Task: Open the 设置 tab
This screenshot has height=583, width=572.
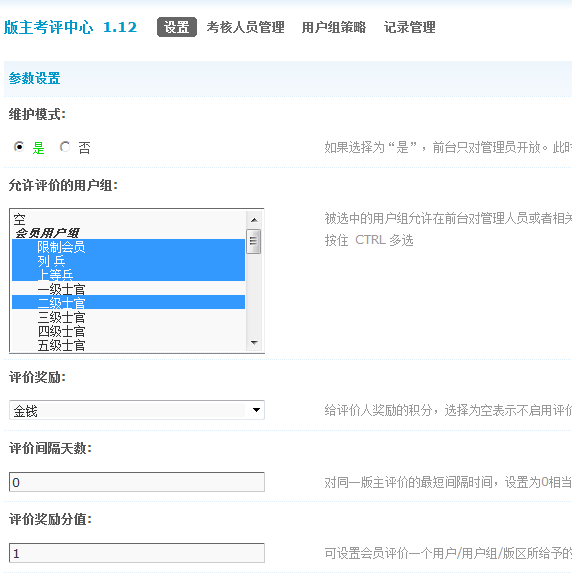Action: [x=177, y=27]
